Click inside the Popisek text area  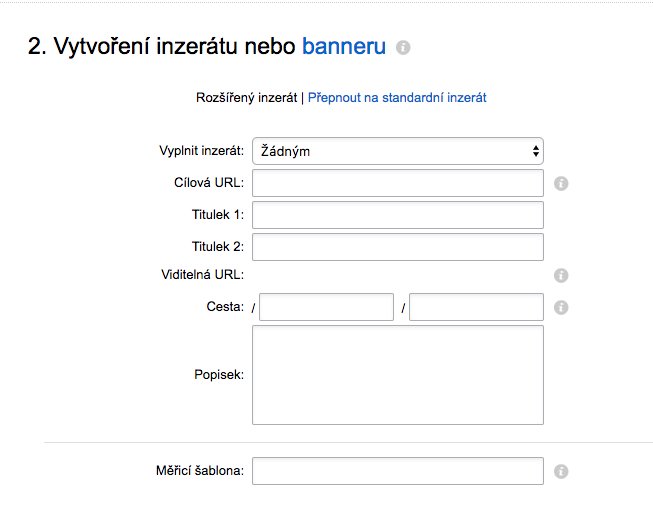coord(398,375)
